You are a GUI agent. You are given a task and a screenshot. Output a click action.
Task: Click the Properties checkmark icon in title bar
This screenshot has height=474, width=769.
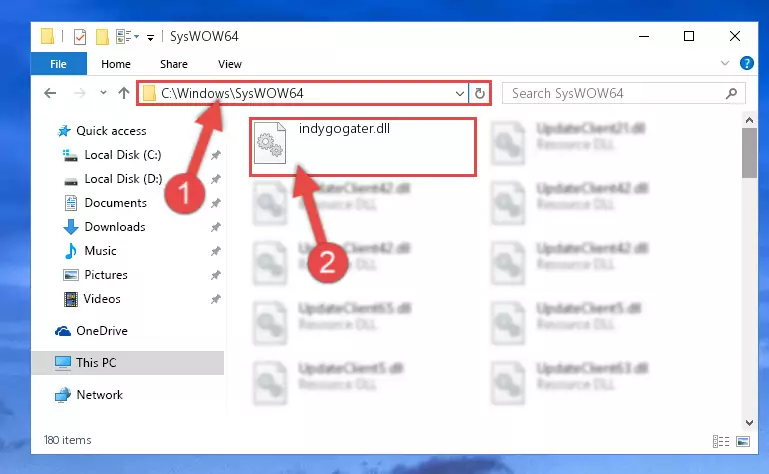point(79,37)
